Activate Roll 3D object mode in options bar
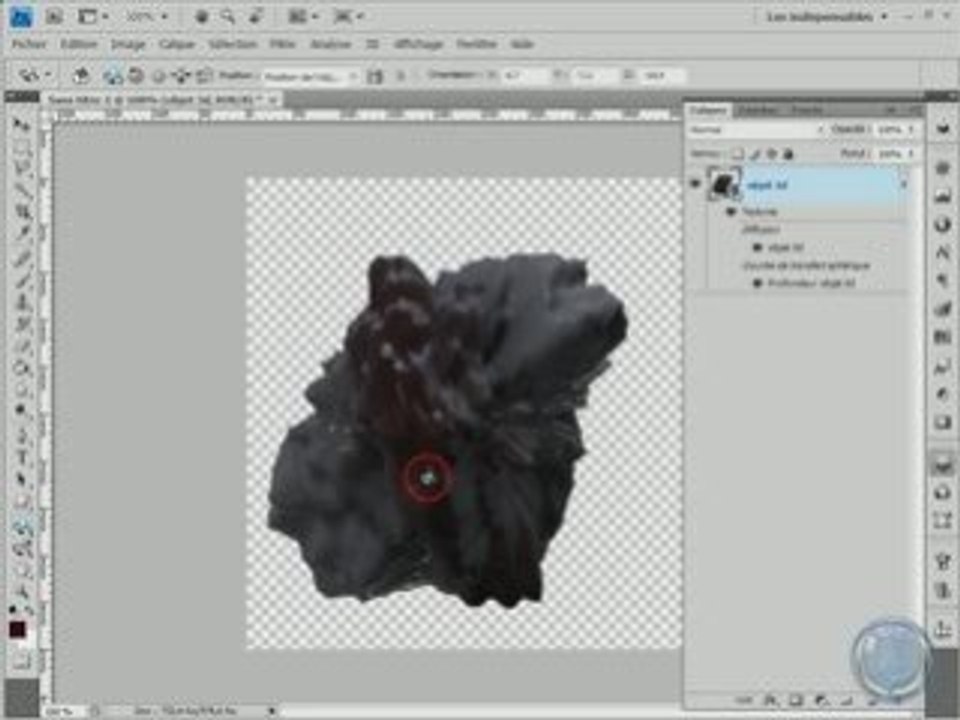 point(136,76)
